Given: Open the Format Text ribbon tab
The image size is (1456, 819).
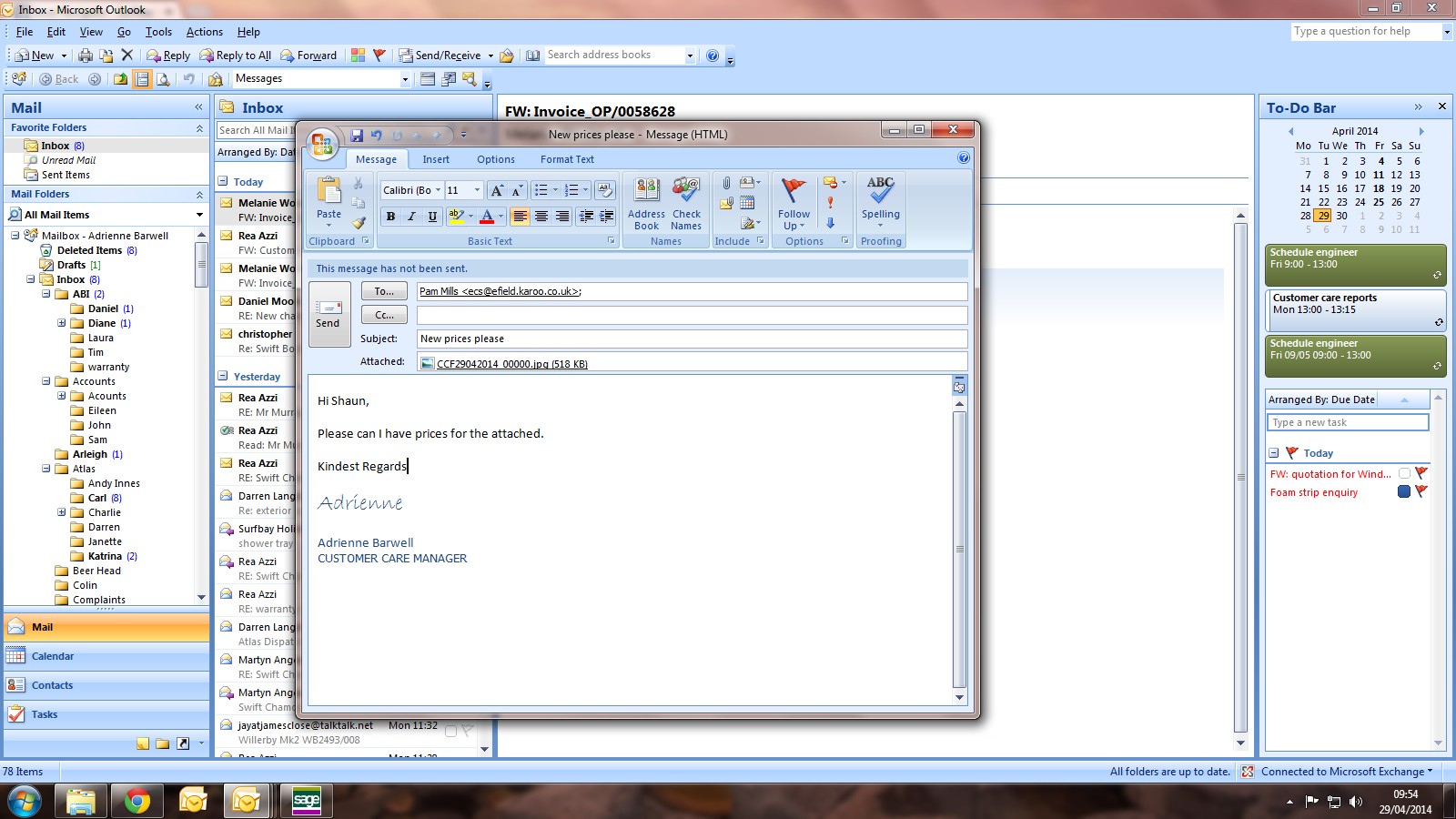Looking at the screenshot, I should click(x=567, y=159).
